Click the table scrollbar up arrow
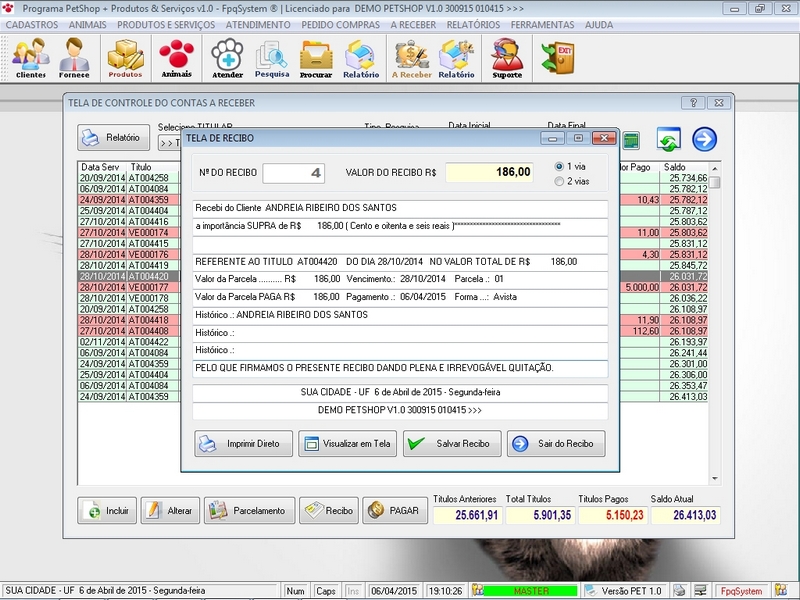The width and height of the screenshot is (800, 600). click(715, 168)
